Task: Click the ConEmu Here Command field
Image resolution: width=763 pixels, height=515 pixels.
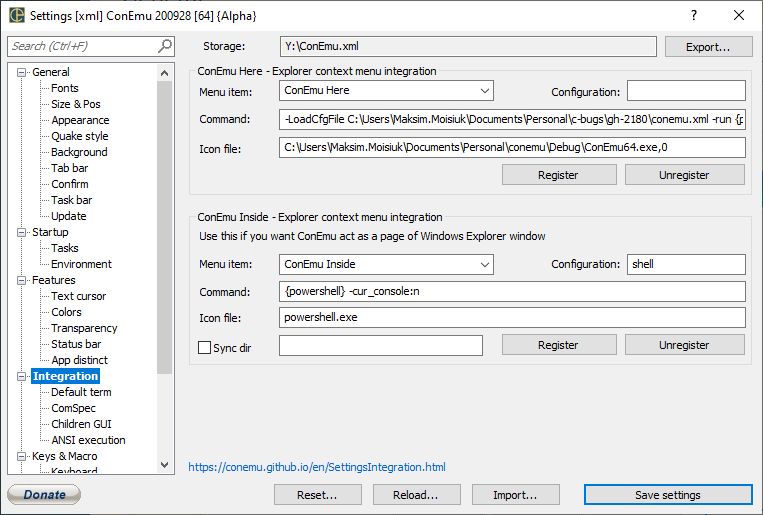Action: click(x=512, y=120)
